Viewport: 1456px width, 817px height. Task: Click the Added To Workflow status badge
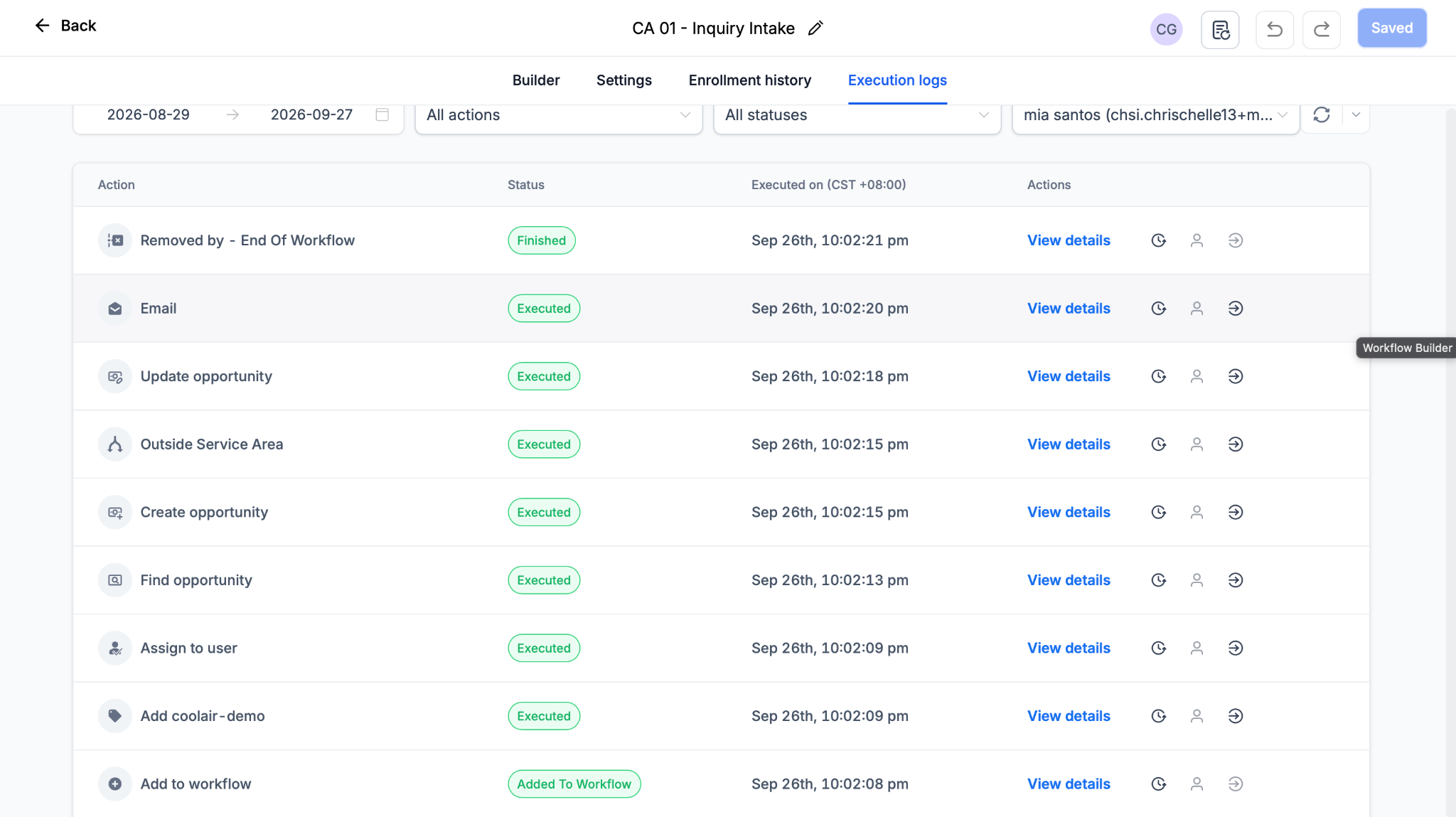point(574,784)
